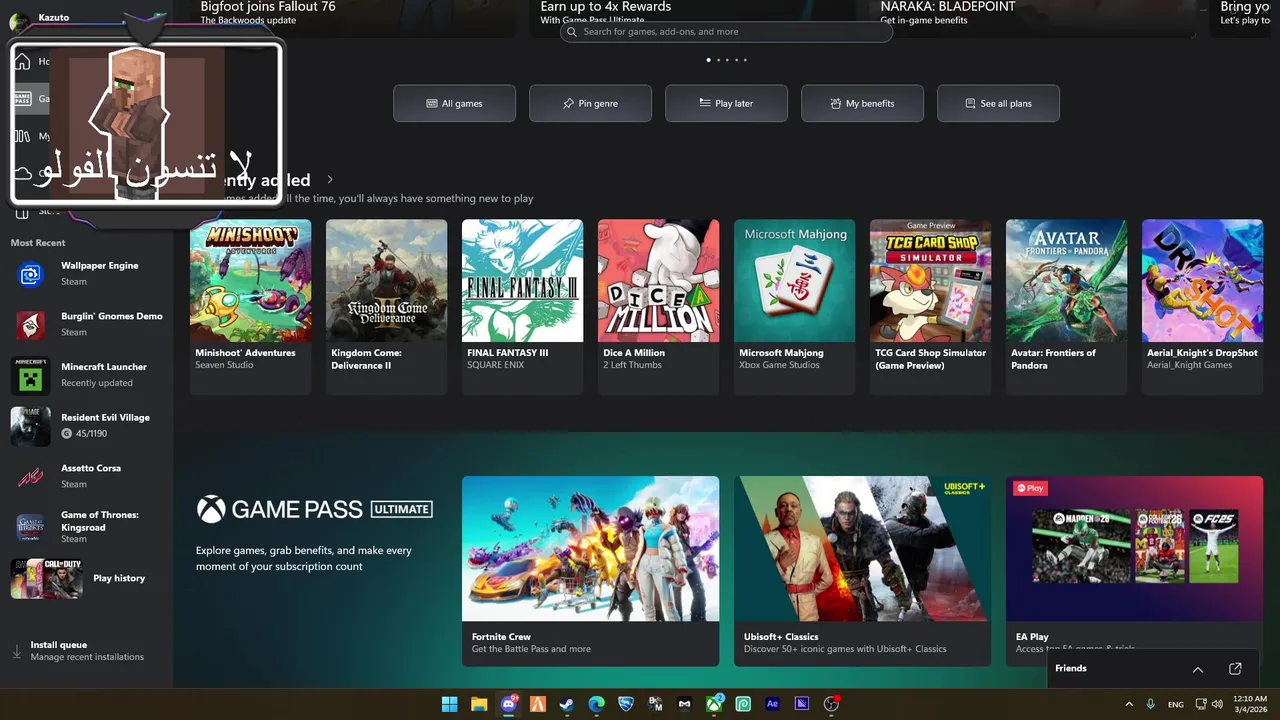
Task: Open ENG language input switcher
Action: click(1176, 704)
